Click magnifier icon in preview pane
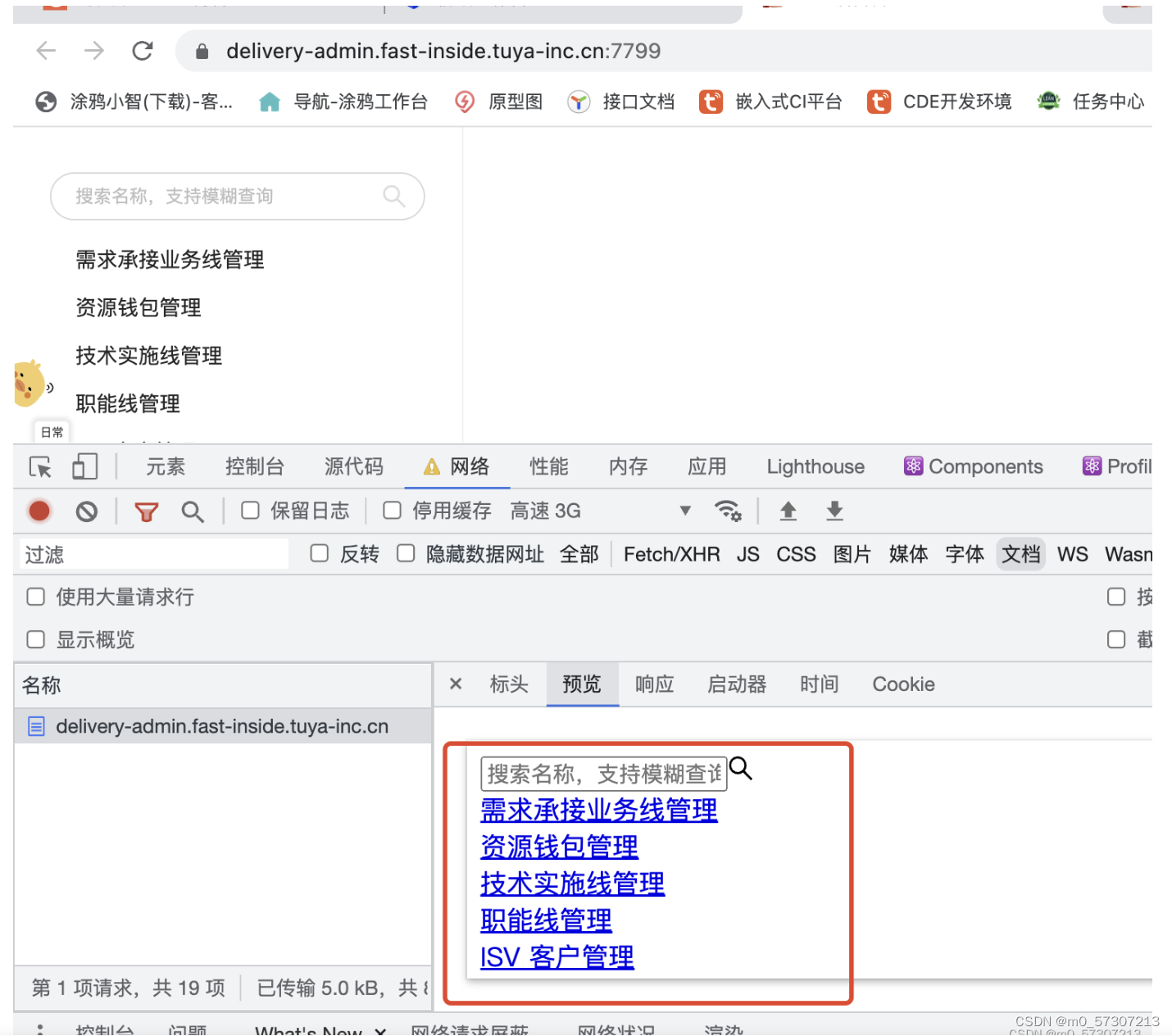1172x1036 pixels. 741,768
